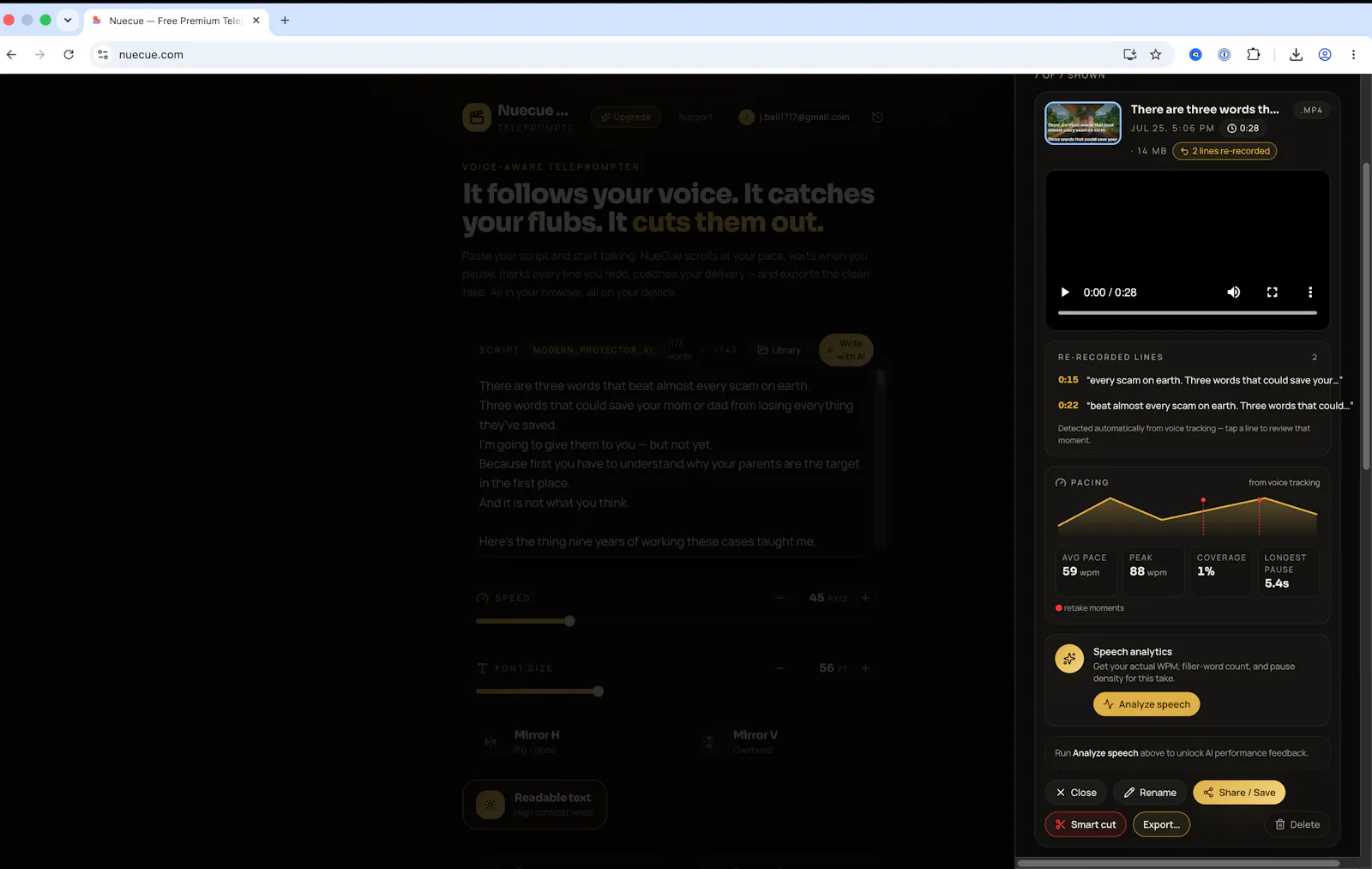Jump to re-recorded line at 0:22
This screenshot has height=869, width=1372.
1205,406
